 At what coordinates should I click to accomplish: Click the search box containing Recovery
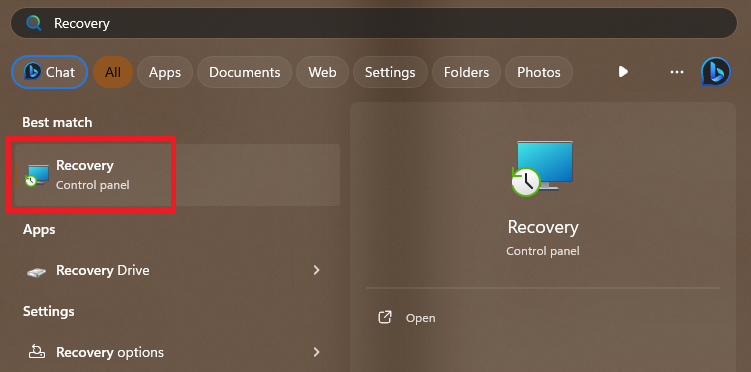(374, 23)
